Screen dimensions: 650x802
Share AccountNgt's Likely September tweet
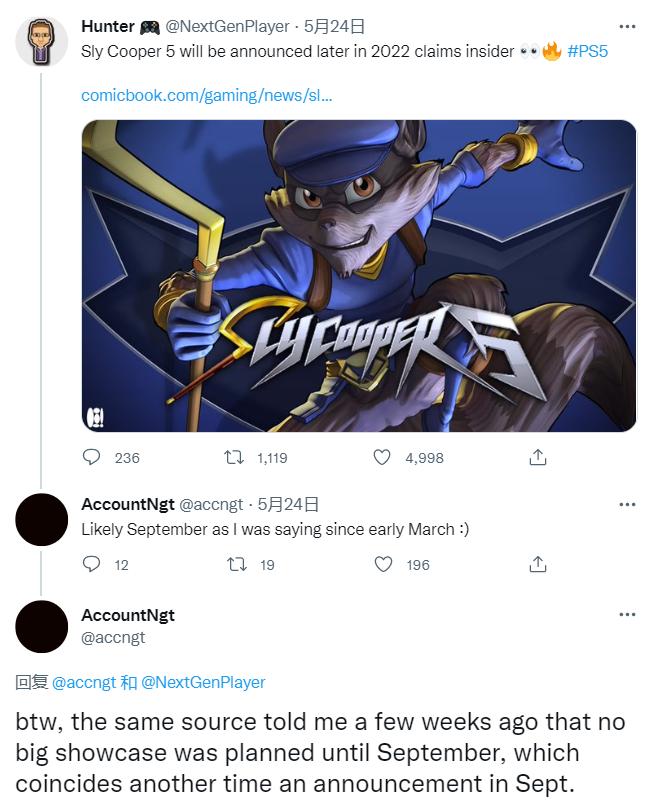click(537, 564)
